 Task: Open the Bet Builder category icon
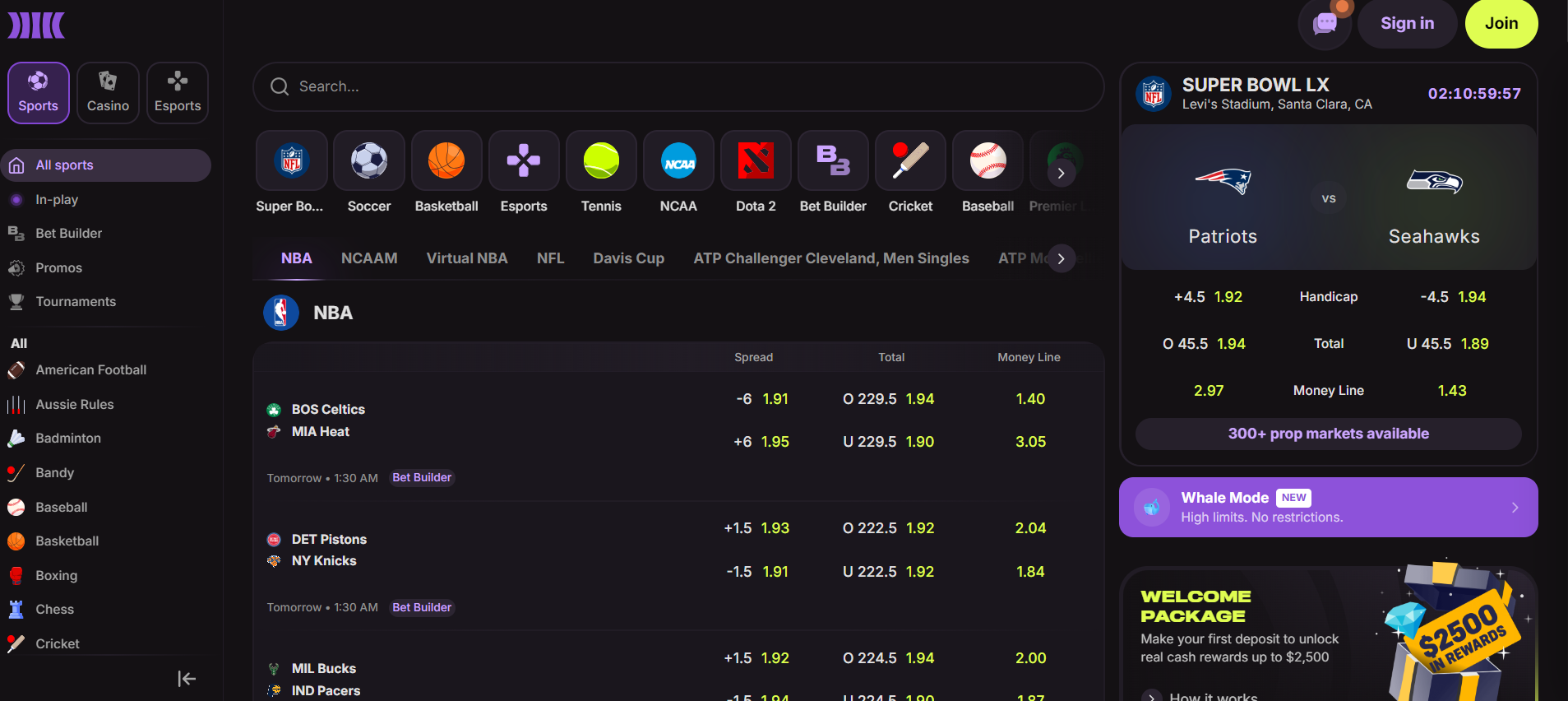click(x=833, y=160)
